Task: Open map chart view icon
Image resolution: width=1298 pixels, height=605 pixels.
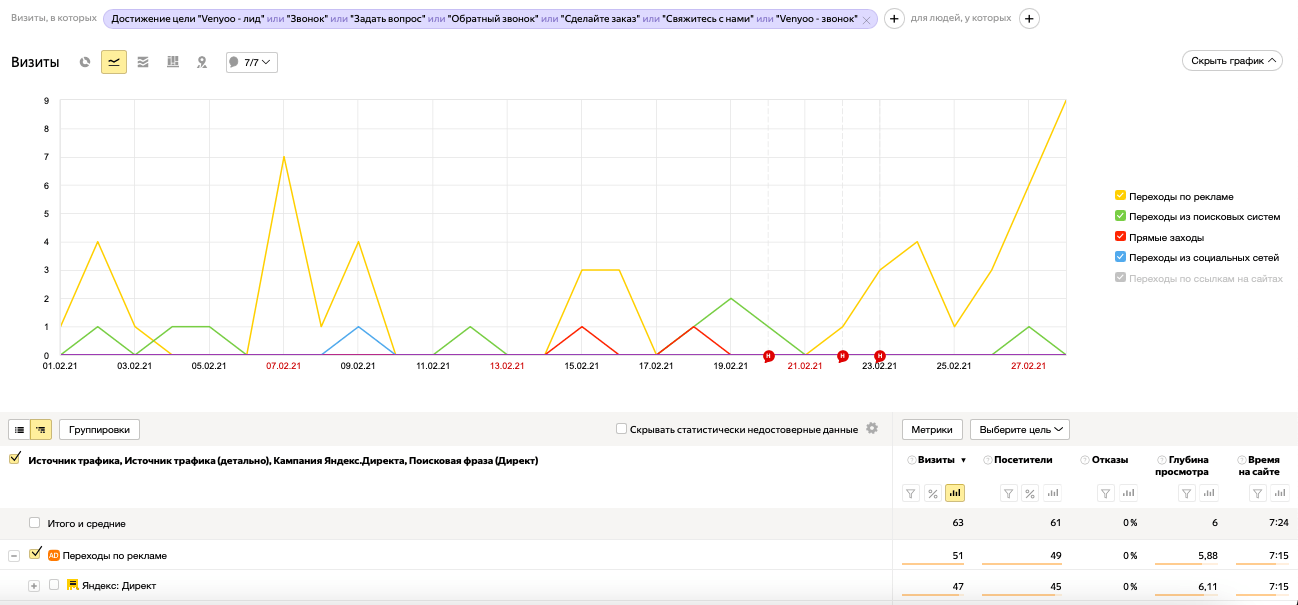Action: pyautogui.click(x=202, y=62)
